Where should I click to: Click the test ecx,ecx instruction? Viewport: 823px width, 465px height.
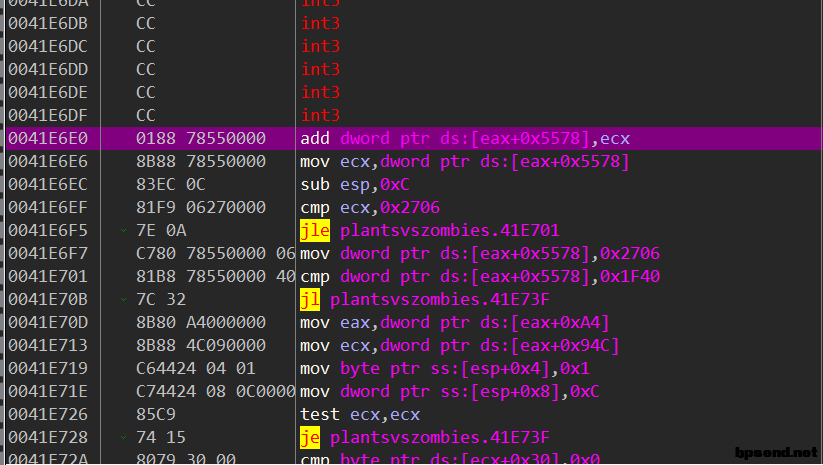click(360, 415)
